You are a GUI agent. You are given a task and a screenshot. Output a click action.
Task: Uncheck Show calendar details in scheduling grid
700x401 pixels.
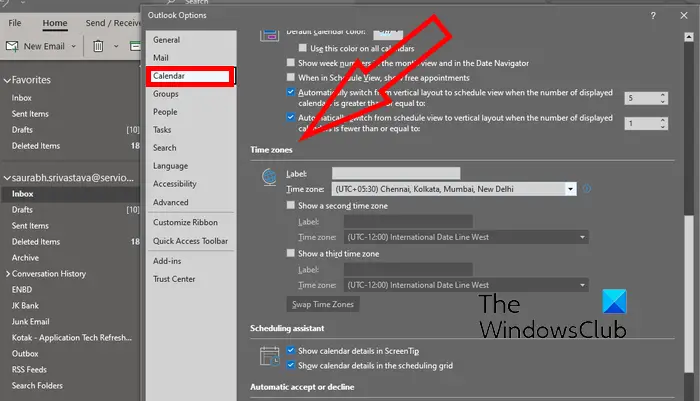[291, 365]
